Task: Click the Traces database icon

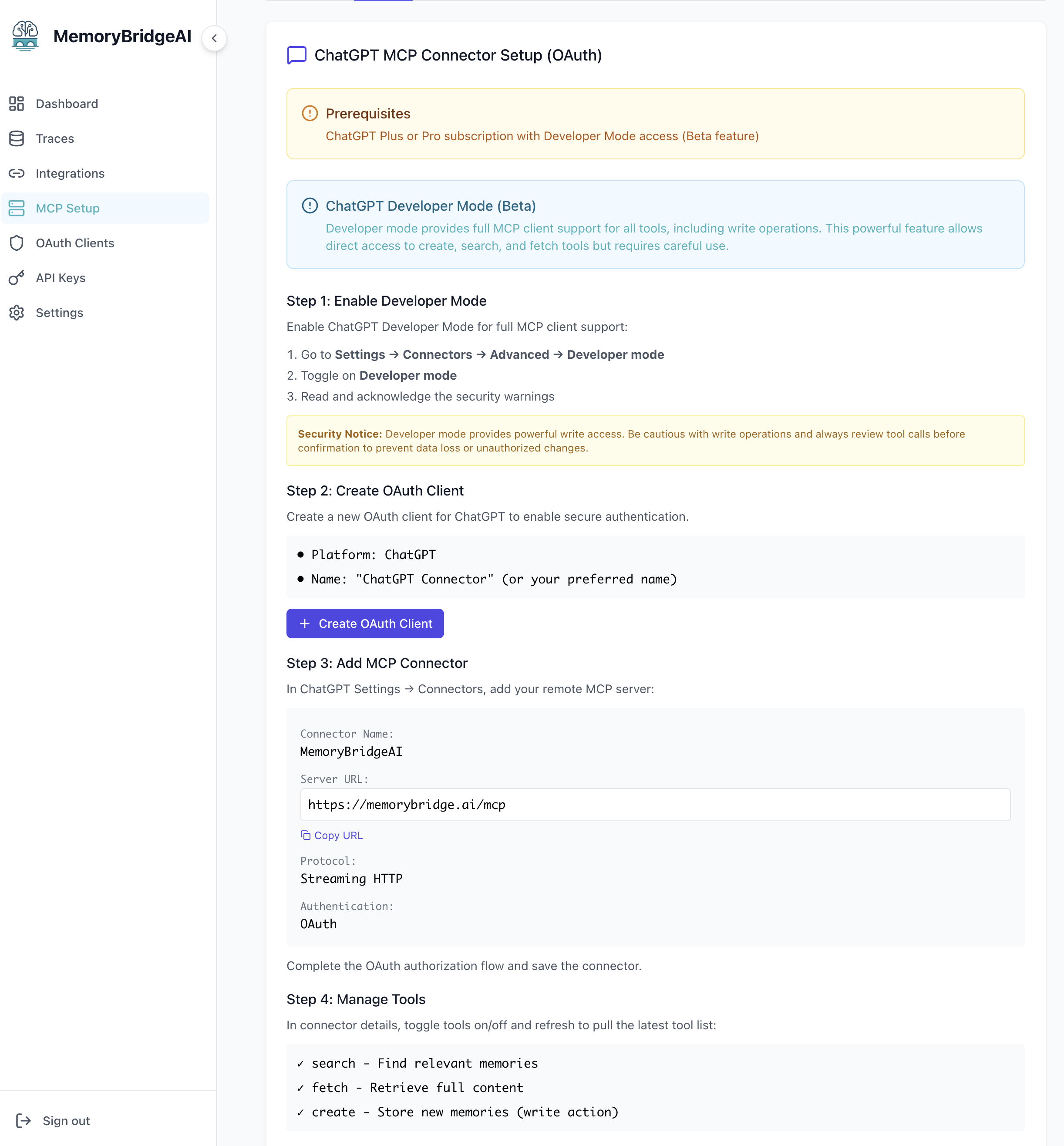Action: (x=17, y=139)
